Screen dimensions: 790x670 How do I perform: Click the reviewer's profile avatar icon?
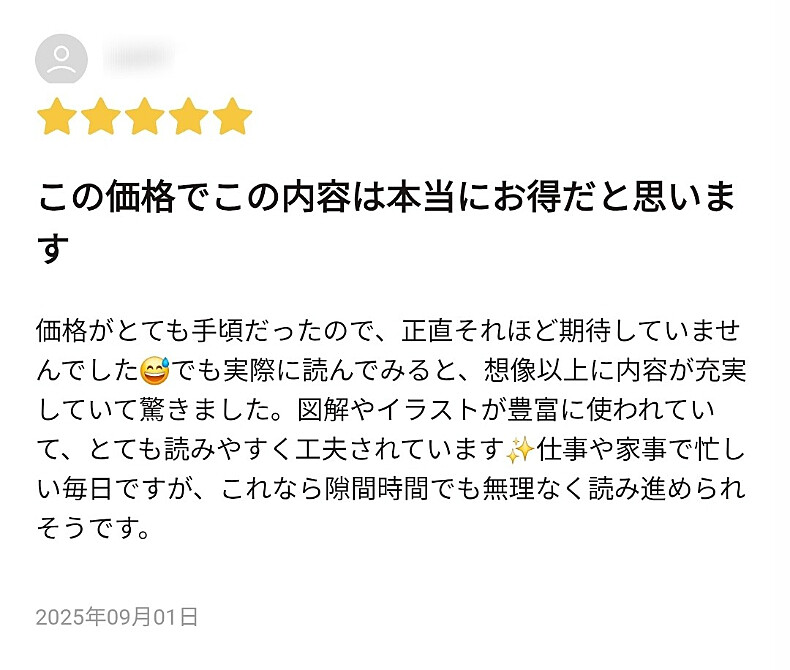pyautogui.click(x=61, y=59)
